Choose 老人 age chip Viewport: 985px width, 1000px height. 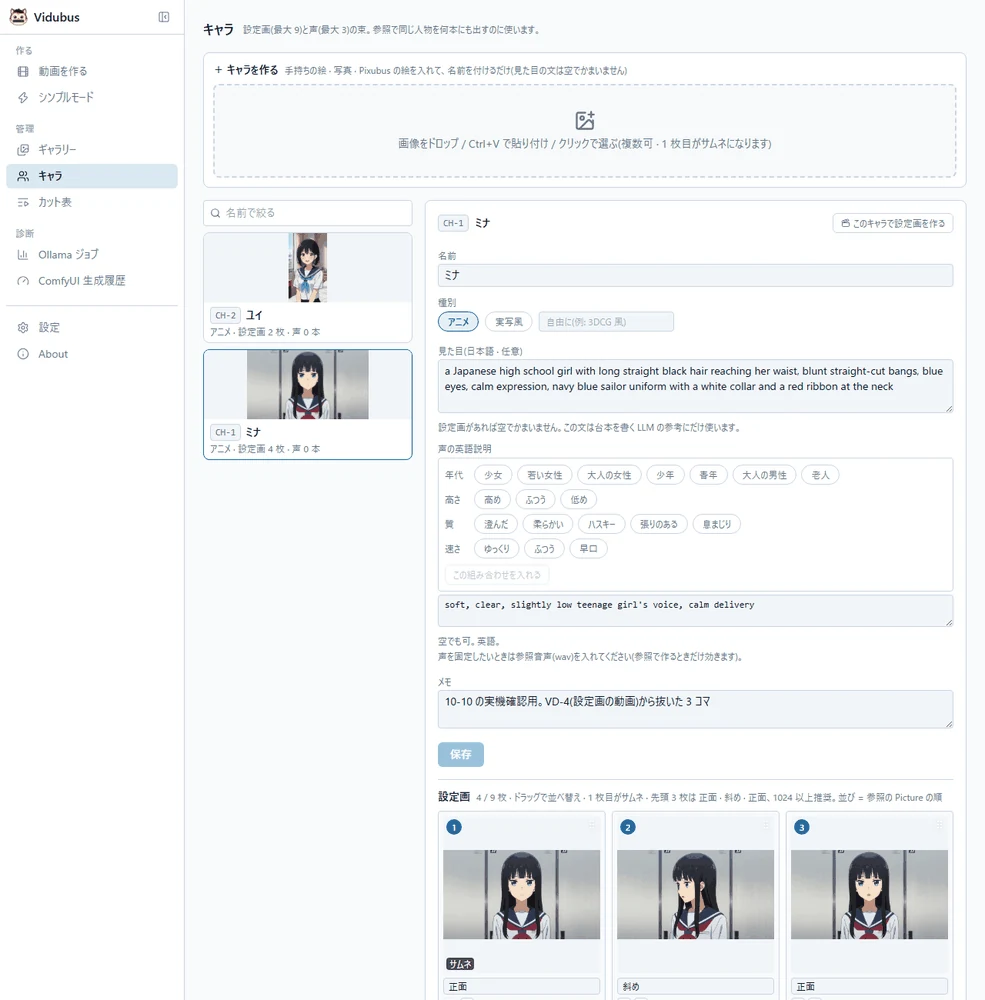pyautogui.click(x=820, y=475)
